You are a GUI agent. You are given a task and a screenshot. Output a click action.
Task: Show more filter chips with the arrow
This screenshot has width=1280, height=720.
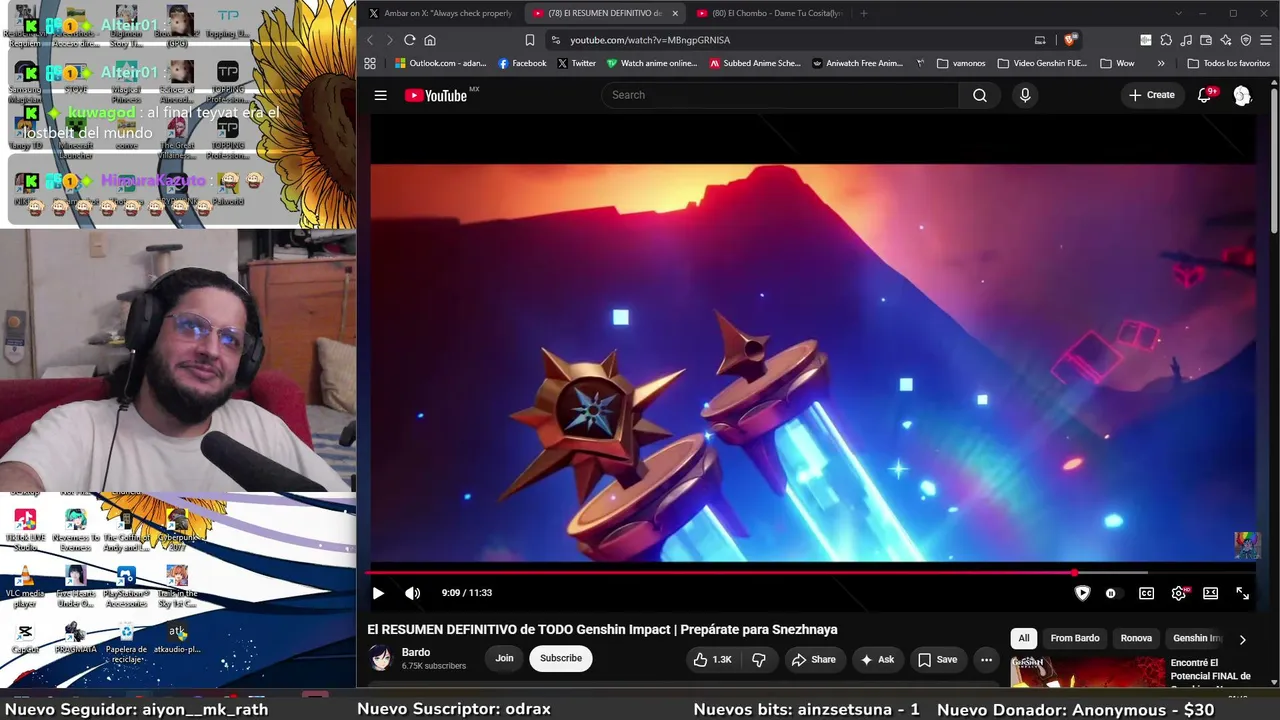(1242, 639)
